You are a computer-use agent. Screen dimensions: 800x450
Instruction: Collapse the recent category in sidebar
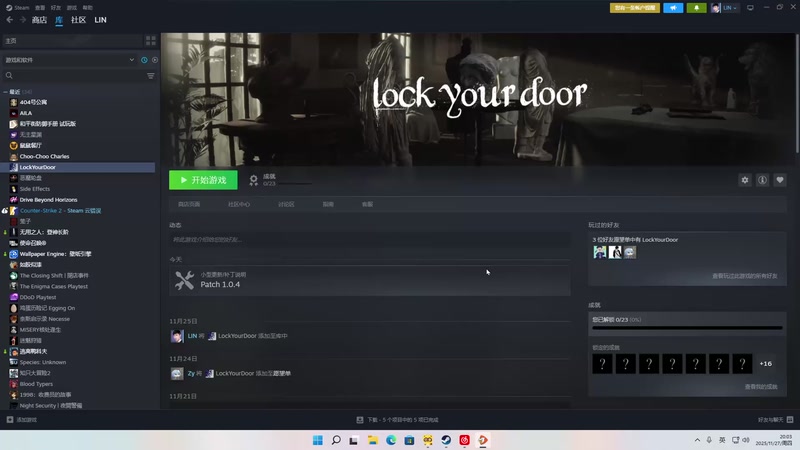pos(6,92)
